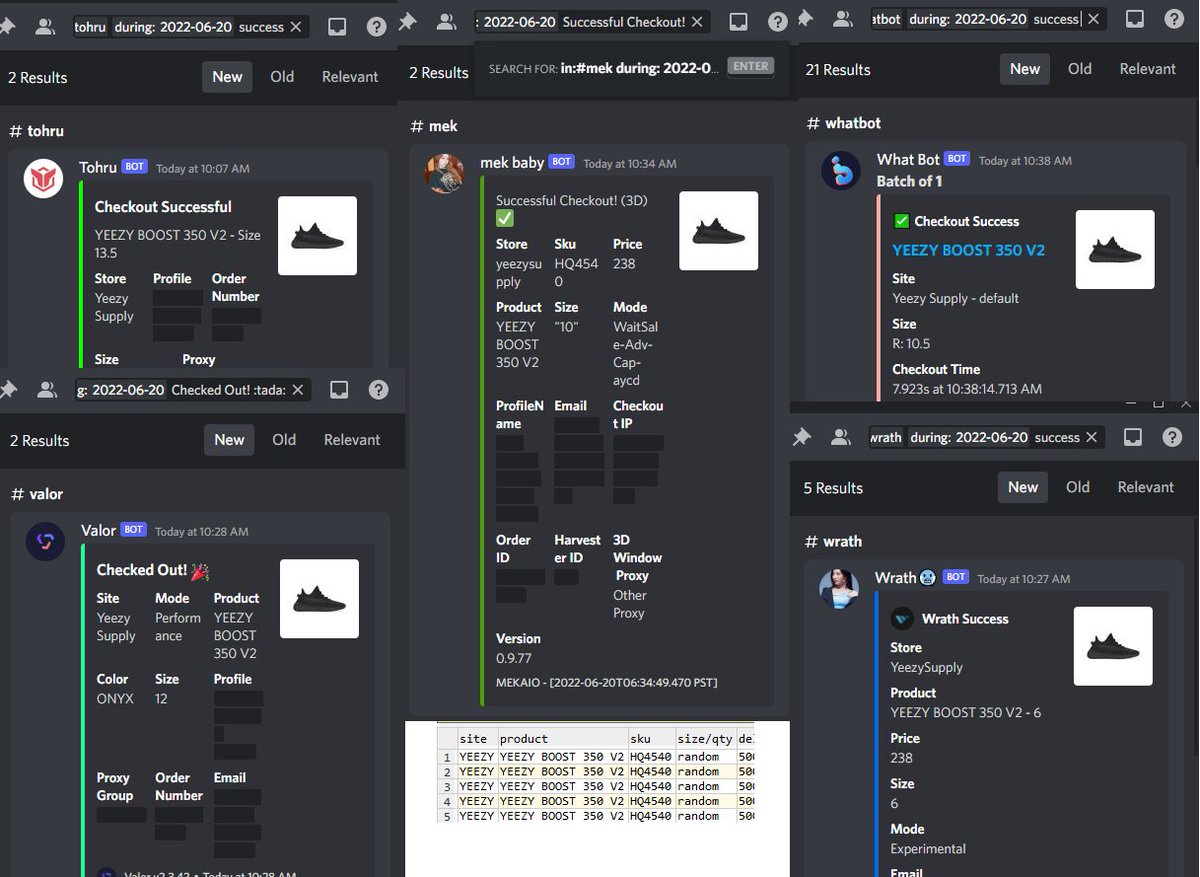The height and width of the screenshot is (877, 1200).
Task: Open YEEZY BOOST 350 V2 blue link
Action: 968,250
